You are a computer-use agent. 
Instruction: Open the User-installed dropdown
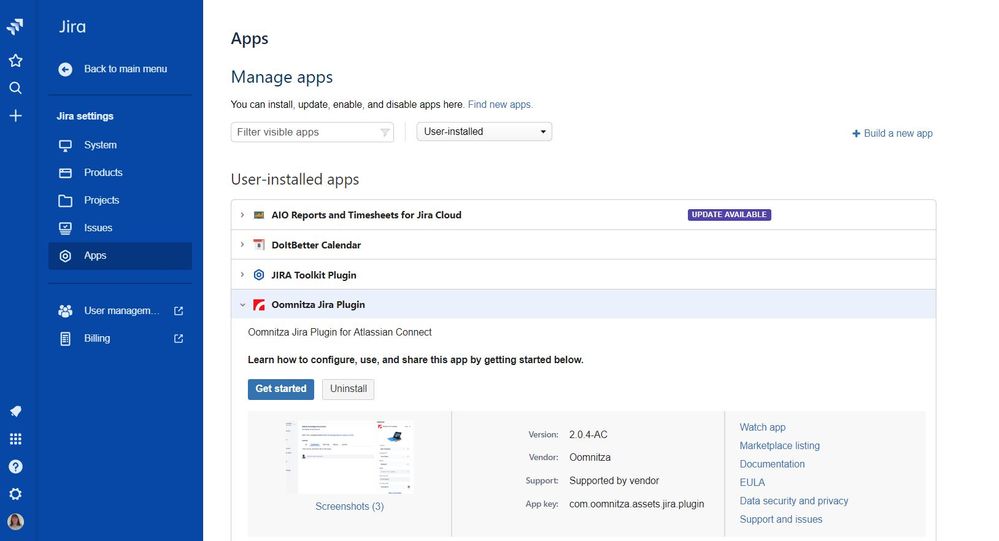[484, 131]
